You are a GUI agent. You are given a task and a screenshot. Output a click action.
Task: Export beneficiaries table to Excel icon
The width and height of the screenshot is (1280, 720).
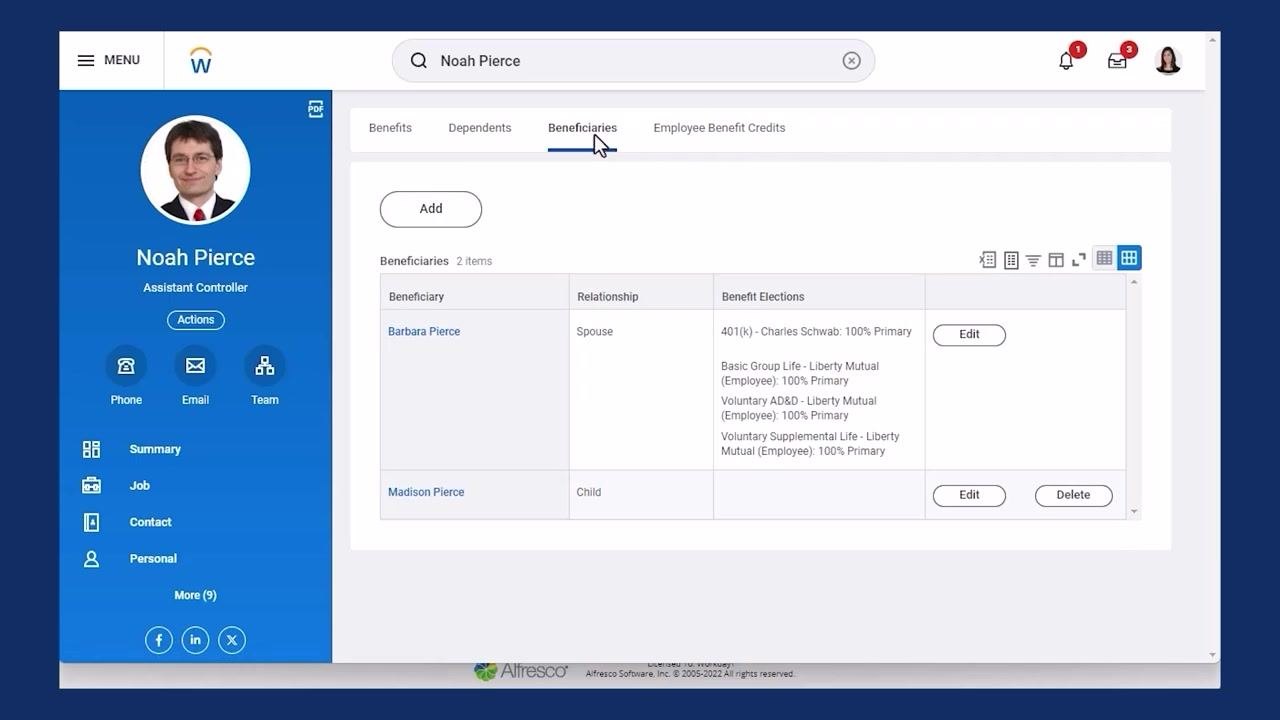click(988, 260)
